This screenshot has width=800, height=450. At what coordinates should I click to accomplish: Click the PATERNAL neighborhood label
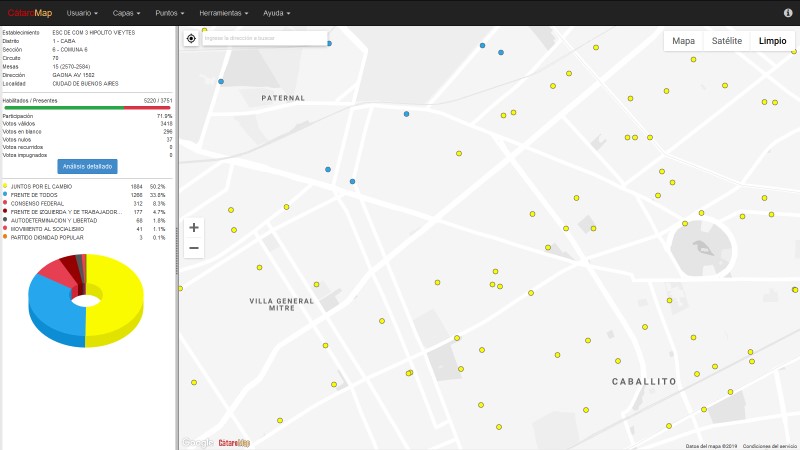point(283,98)
